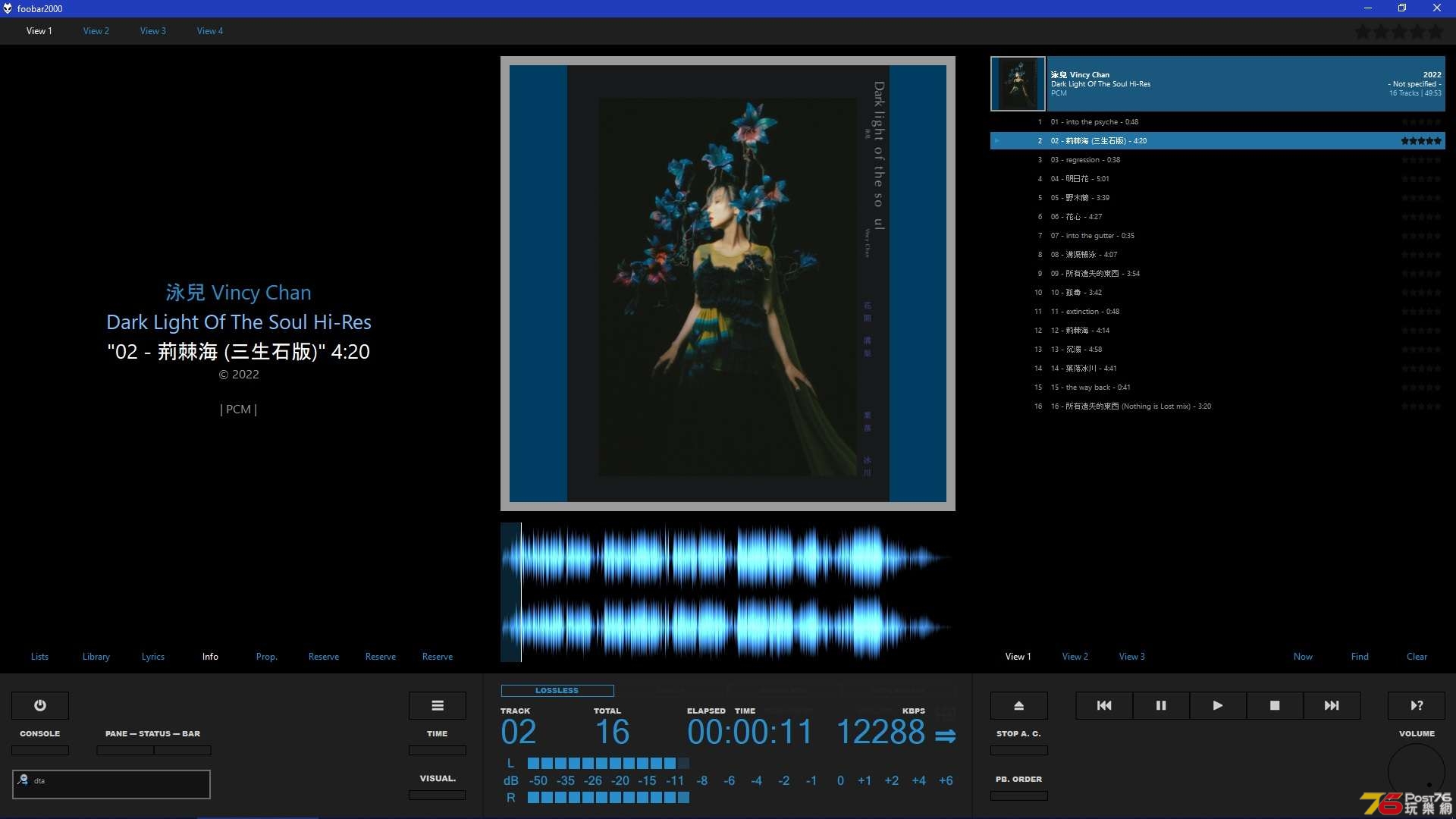
Task: Click the Find link under playlist
Action: pyautogui.click(x=1360, y=657)
